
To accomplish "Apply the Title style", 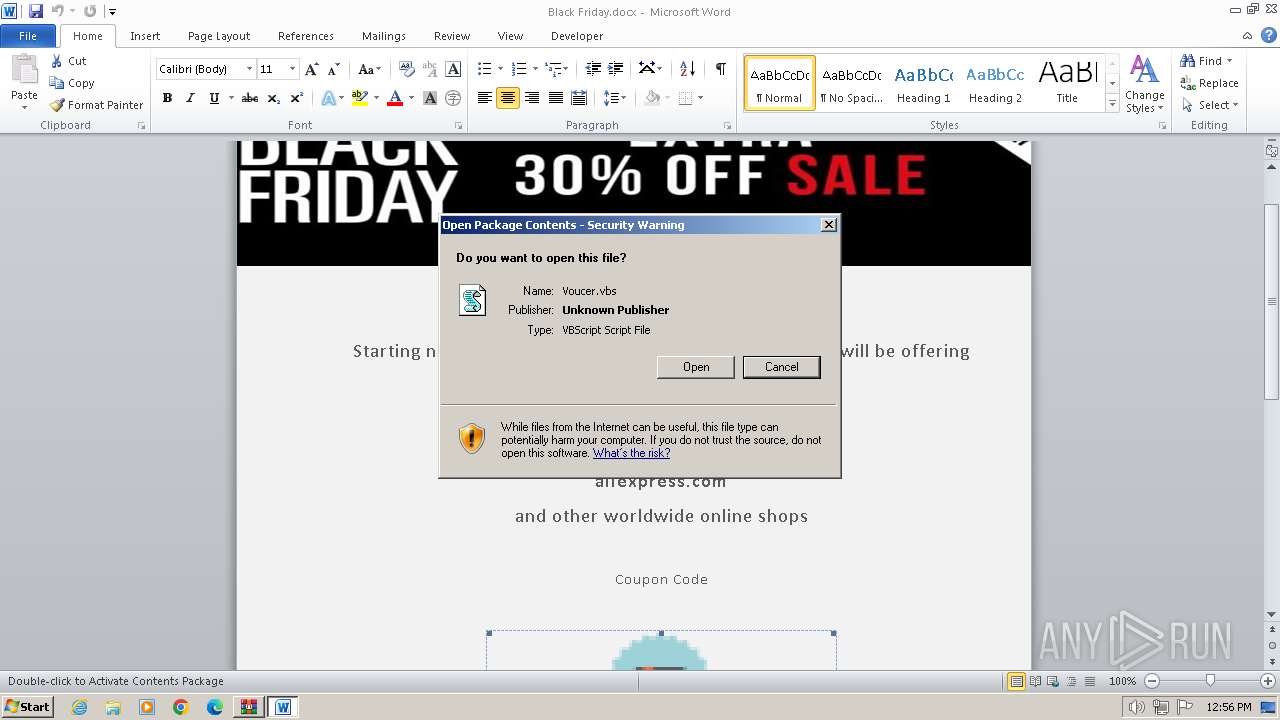I will tap(1067, 82).
